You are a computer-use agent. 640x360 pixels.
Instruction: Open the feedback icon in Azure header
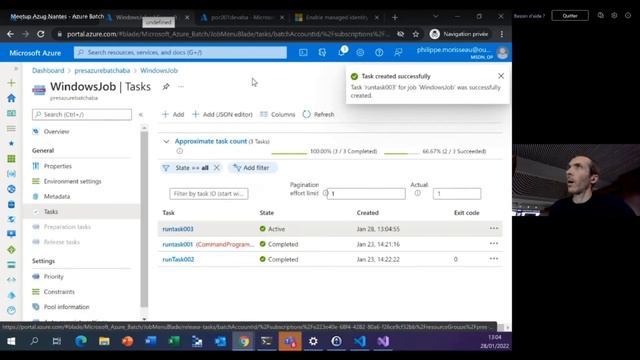[x=398, y=52]
